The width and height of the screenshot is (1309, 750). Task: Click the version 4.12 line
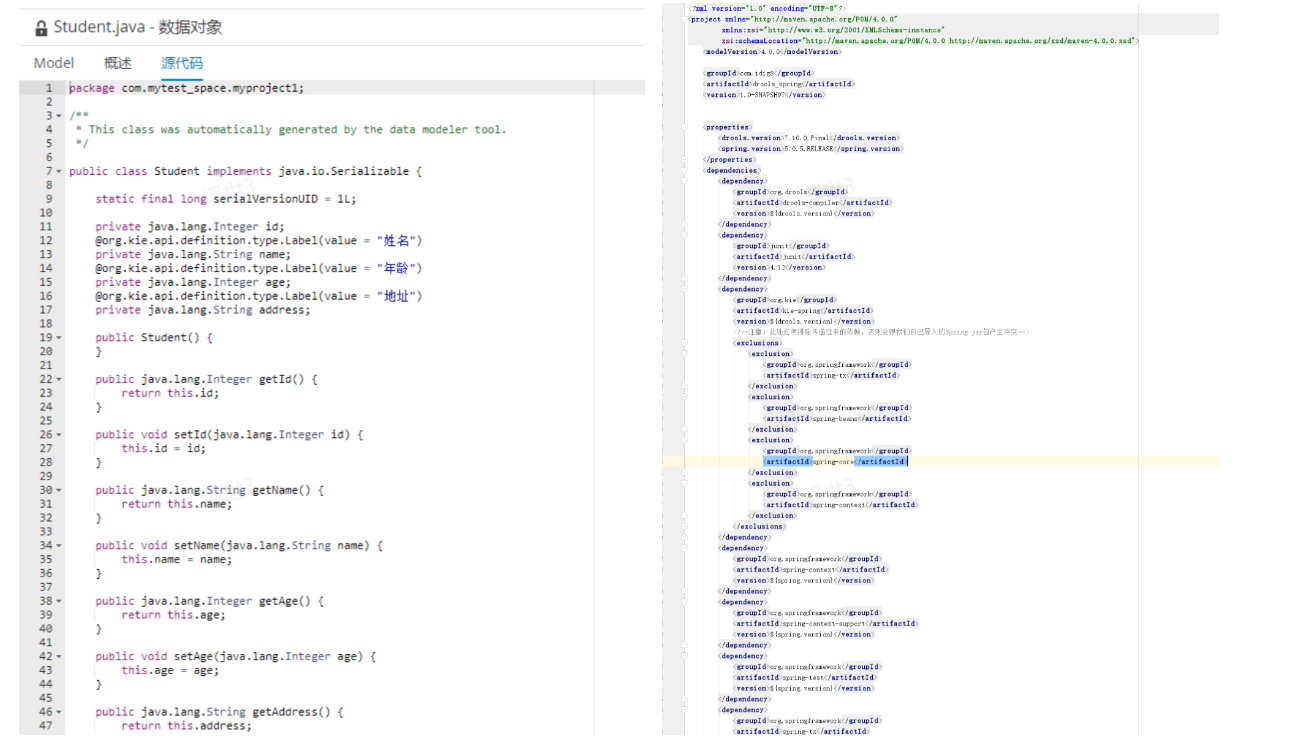pyautogui.click(x=780, y=268)
